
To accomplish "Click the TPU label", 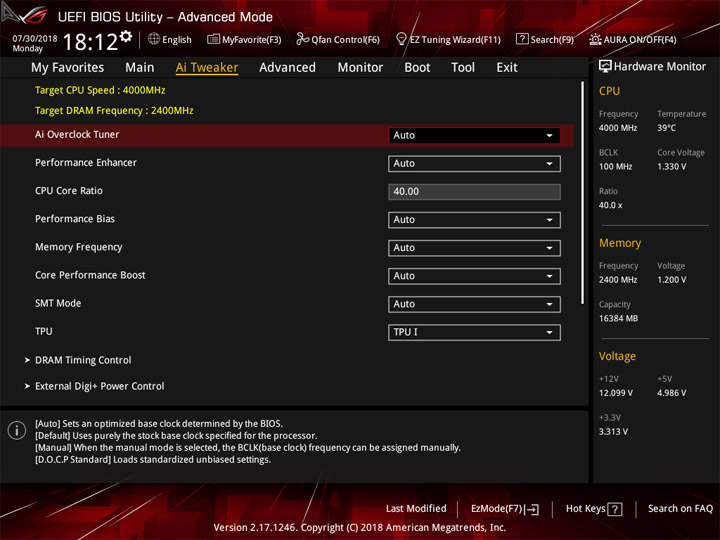I will (x=44, y=331).
